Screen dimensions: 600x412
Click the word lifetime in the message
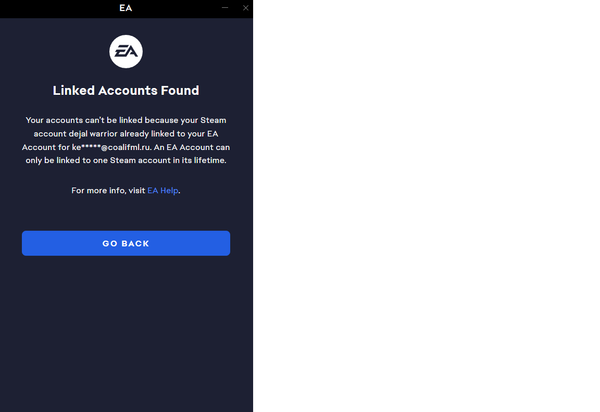pos(209,160)
